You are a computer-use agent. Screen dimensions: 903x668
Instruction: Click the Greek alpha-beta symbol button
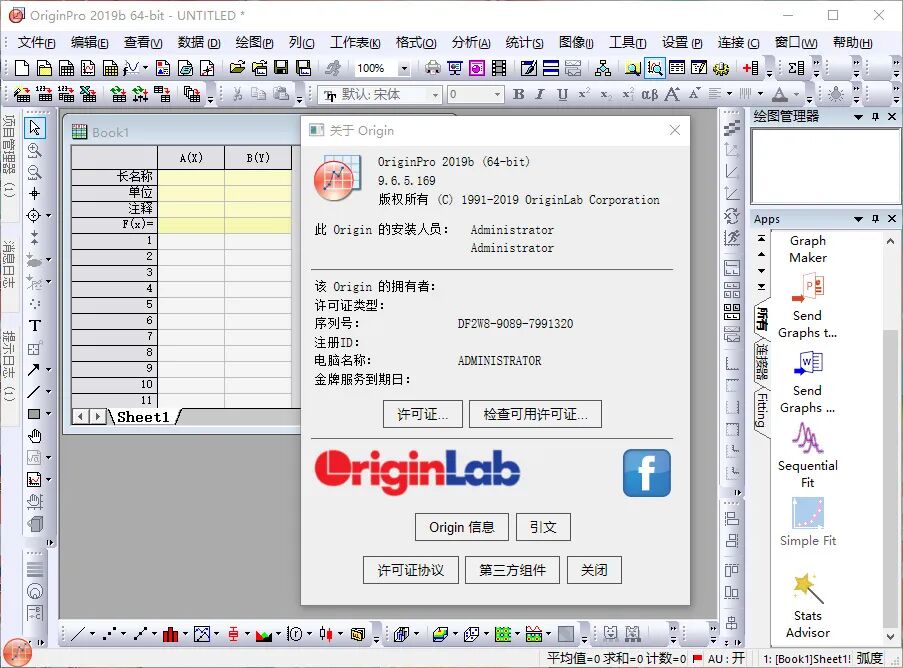tap(650, 94)
